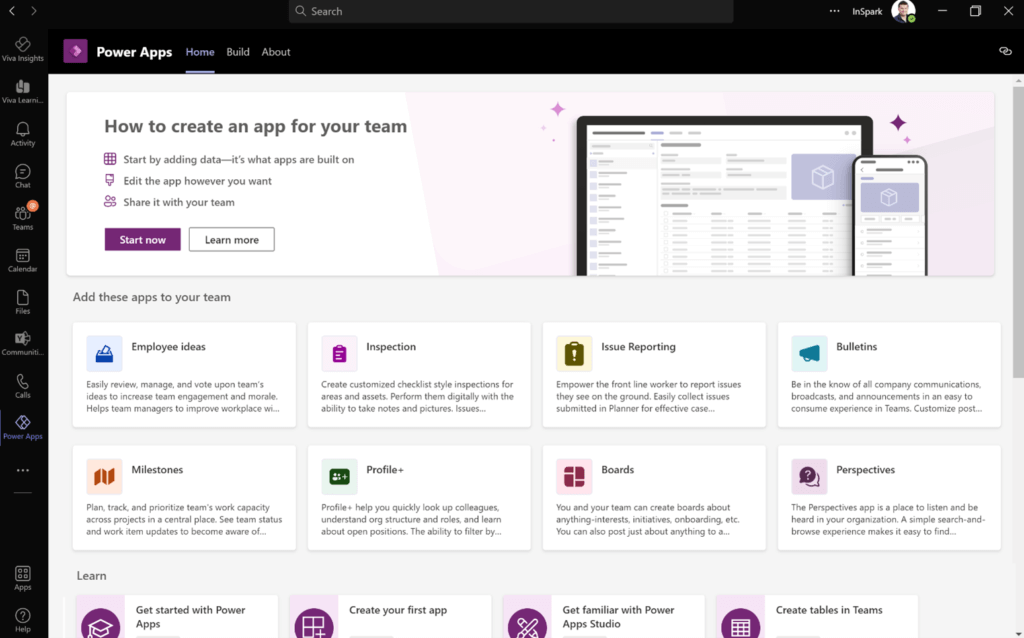Click the Search bar
1024x638 pixels.
(511, 11)
